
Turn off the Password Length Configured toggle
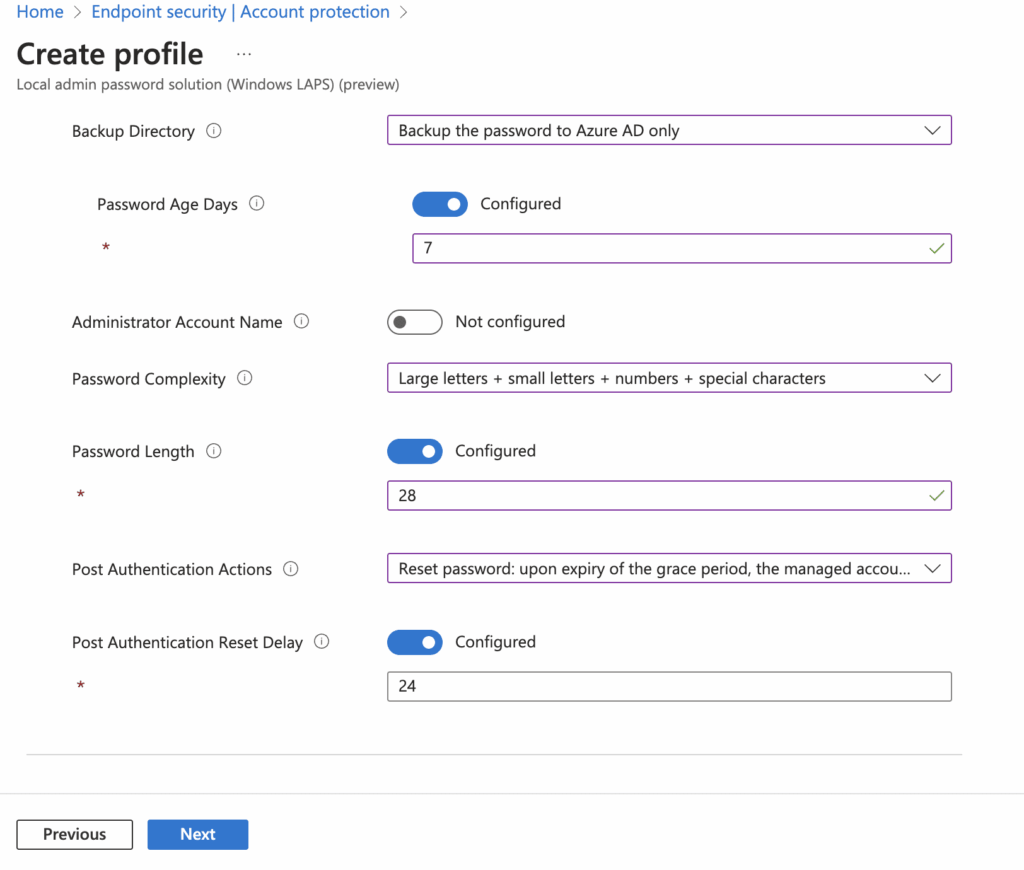point(415,451)
